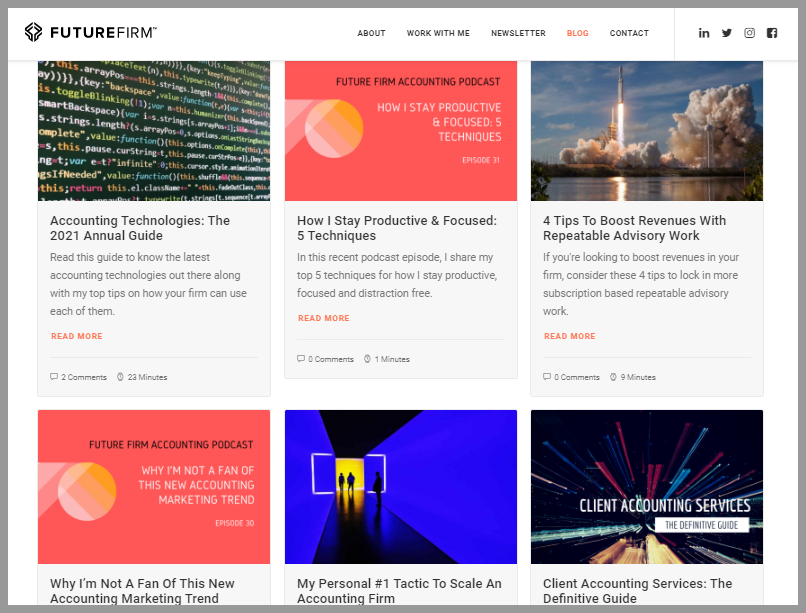Screen dimensions: 806x613
Task: Click excerpt starting 'If you're looking to boost'
Action: coord(641,284)
